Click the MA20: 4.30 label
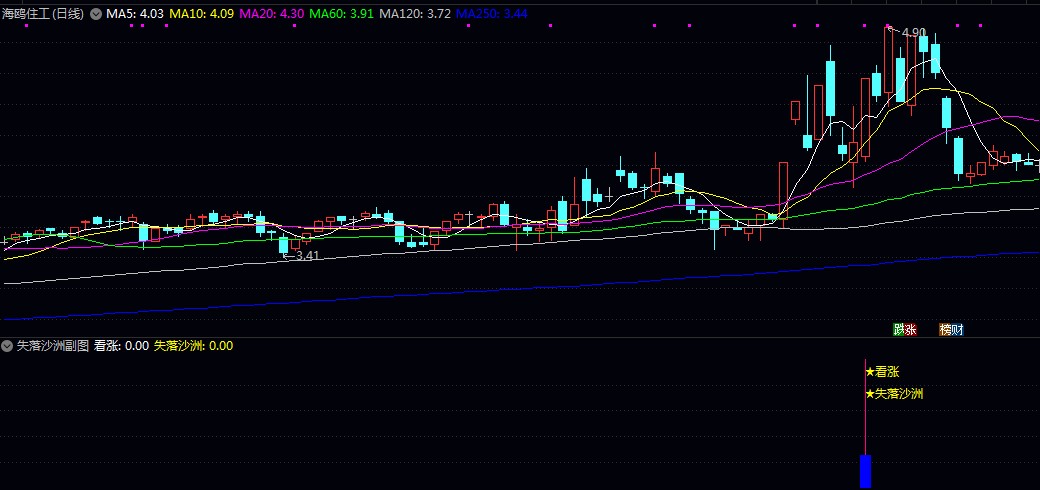 [272, 13]
